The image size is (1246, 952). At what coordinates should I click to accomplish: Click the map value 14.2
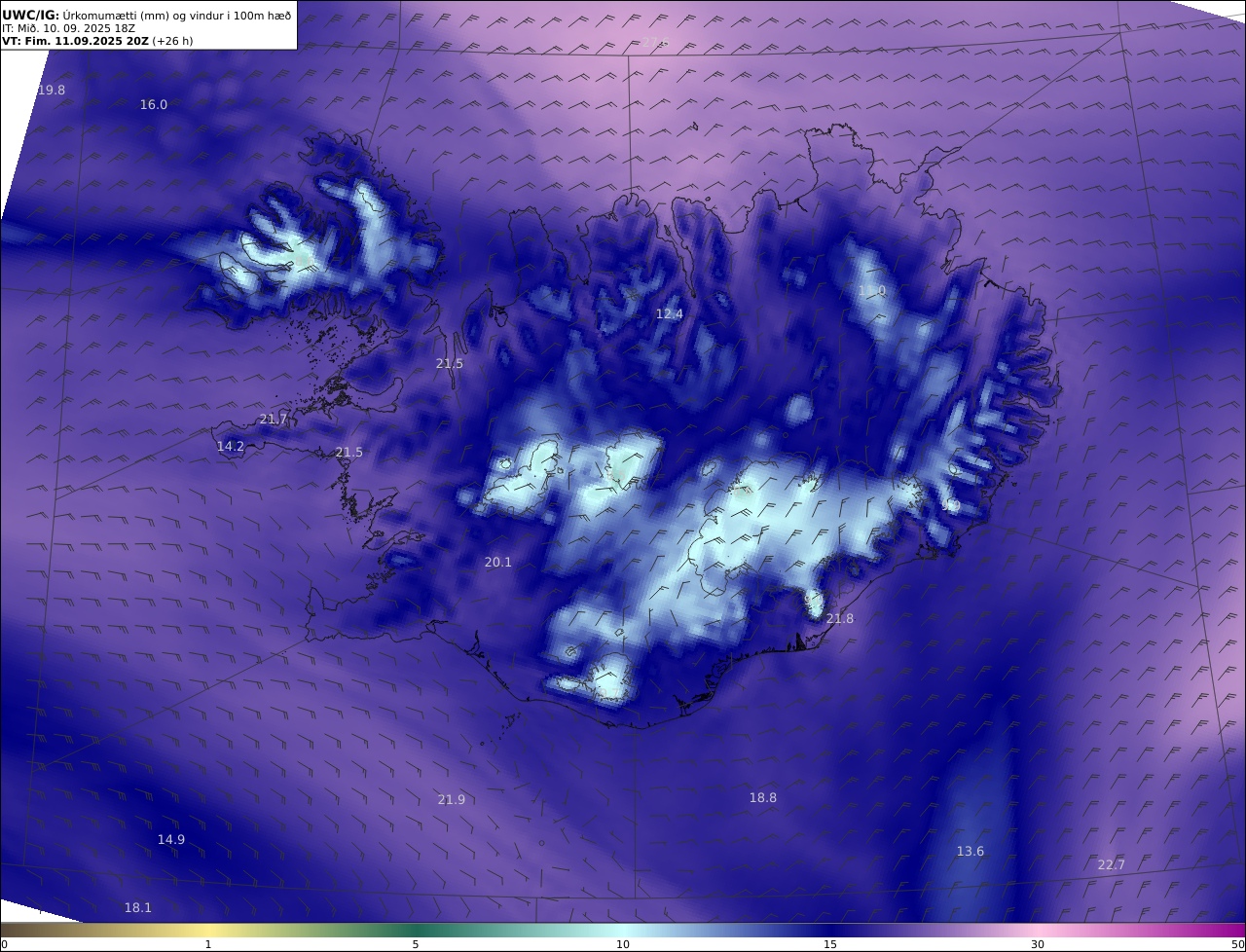[230, 447]
